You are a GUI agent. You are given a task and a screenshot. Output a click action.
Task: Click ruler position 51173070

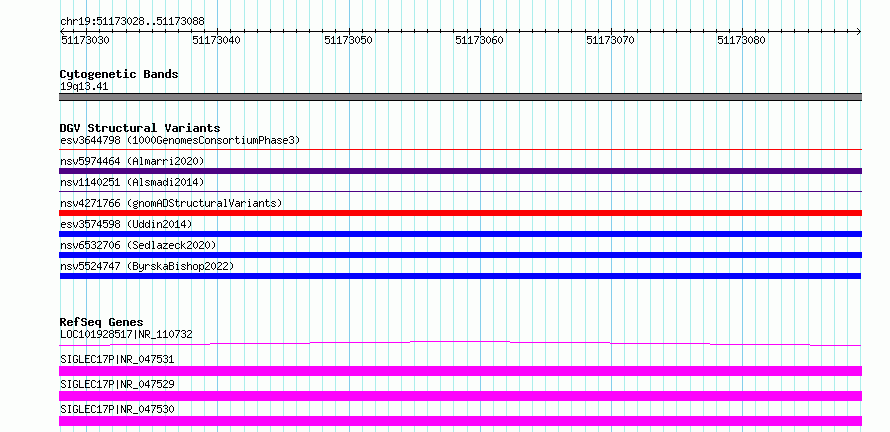[x=610, y=40]
